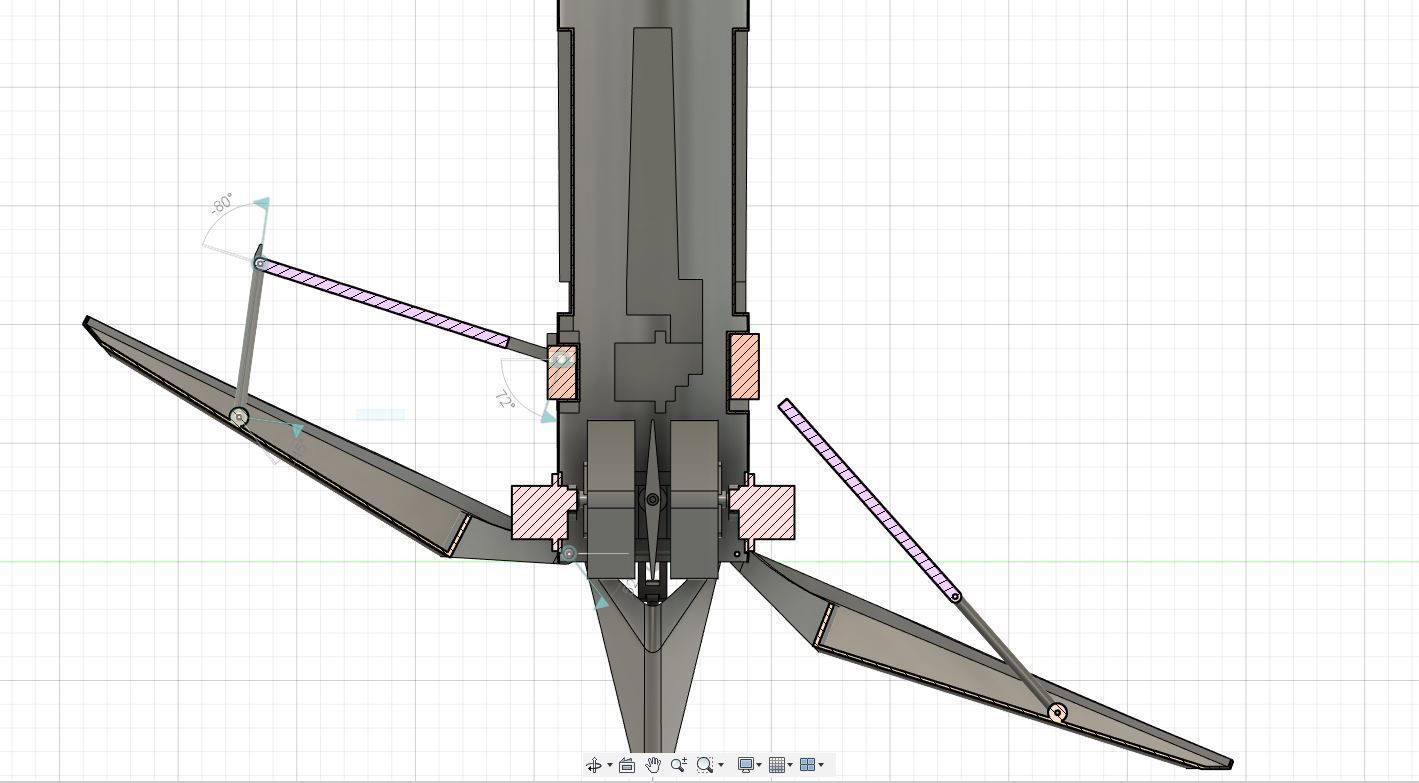Image resolution: width=1419 pixels, height=783 pixels.
Task: Expand the Viewports dropdown arrow
Action: (x=822, y=766)
